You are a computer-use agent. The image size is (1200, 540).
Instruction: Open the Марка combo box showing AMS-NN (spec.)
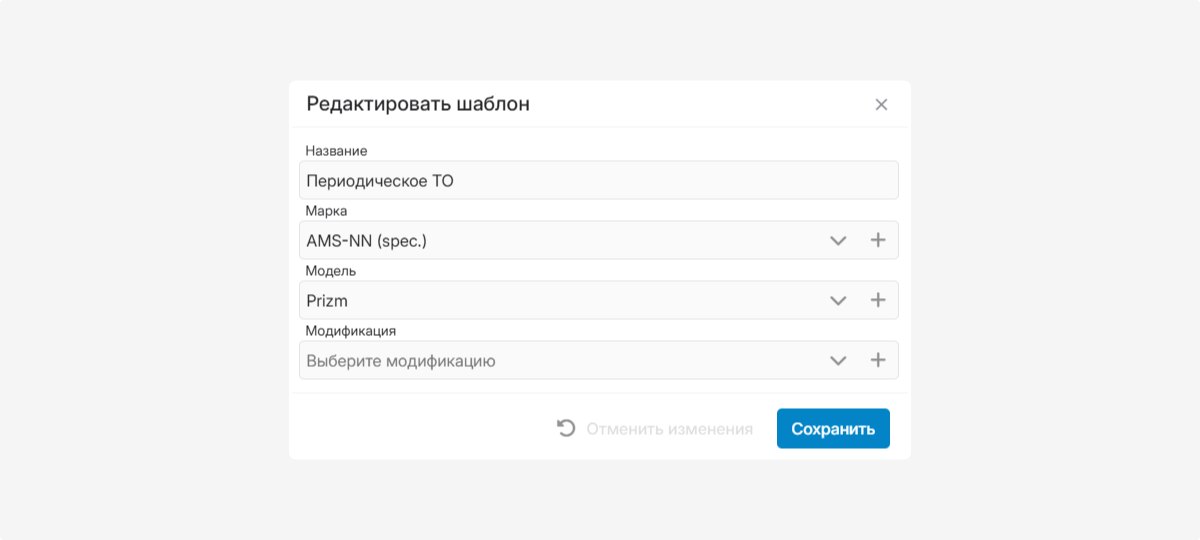click(560, 241)
